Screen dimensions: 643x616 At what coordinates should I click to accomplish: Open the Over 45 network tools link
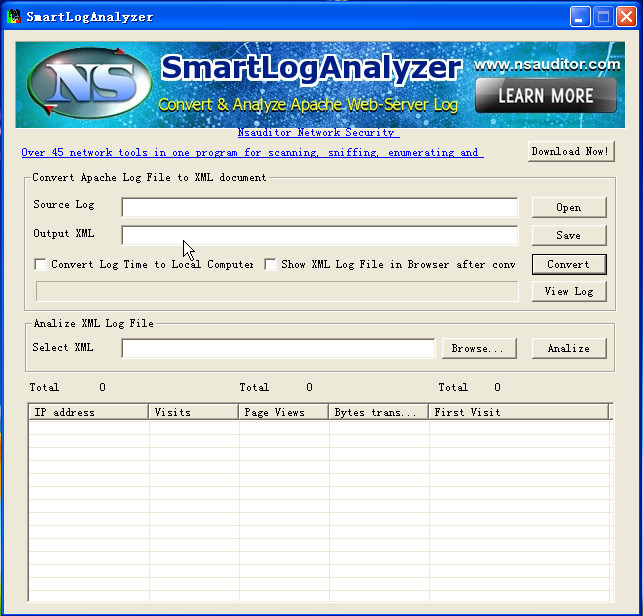pos(252,153)
